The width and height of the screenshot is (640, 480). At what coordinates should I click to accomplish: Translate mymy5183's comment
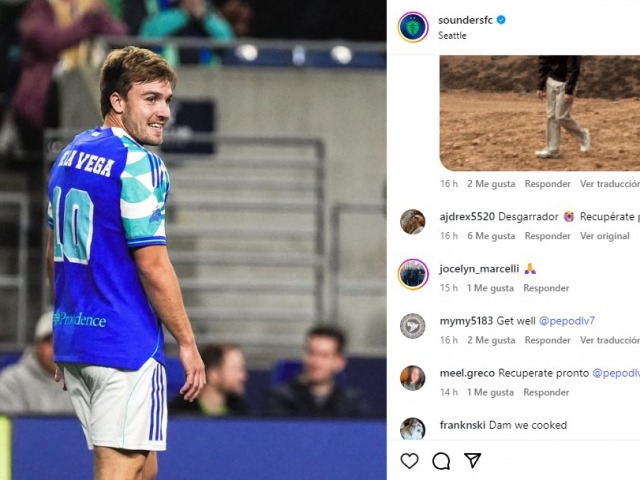(609, 340)
